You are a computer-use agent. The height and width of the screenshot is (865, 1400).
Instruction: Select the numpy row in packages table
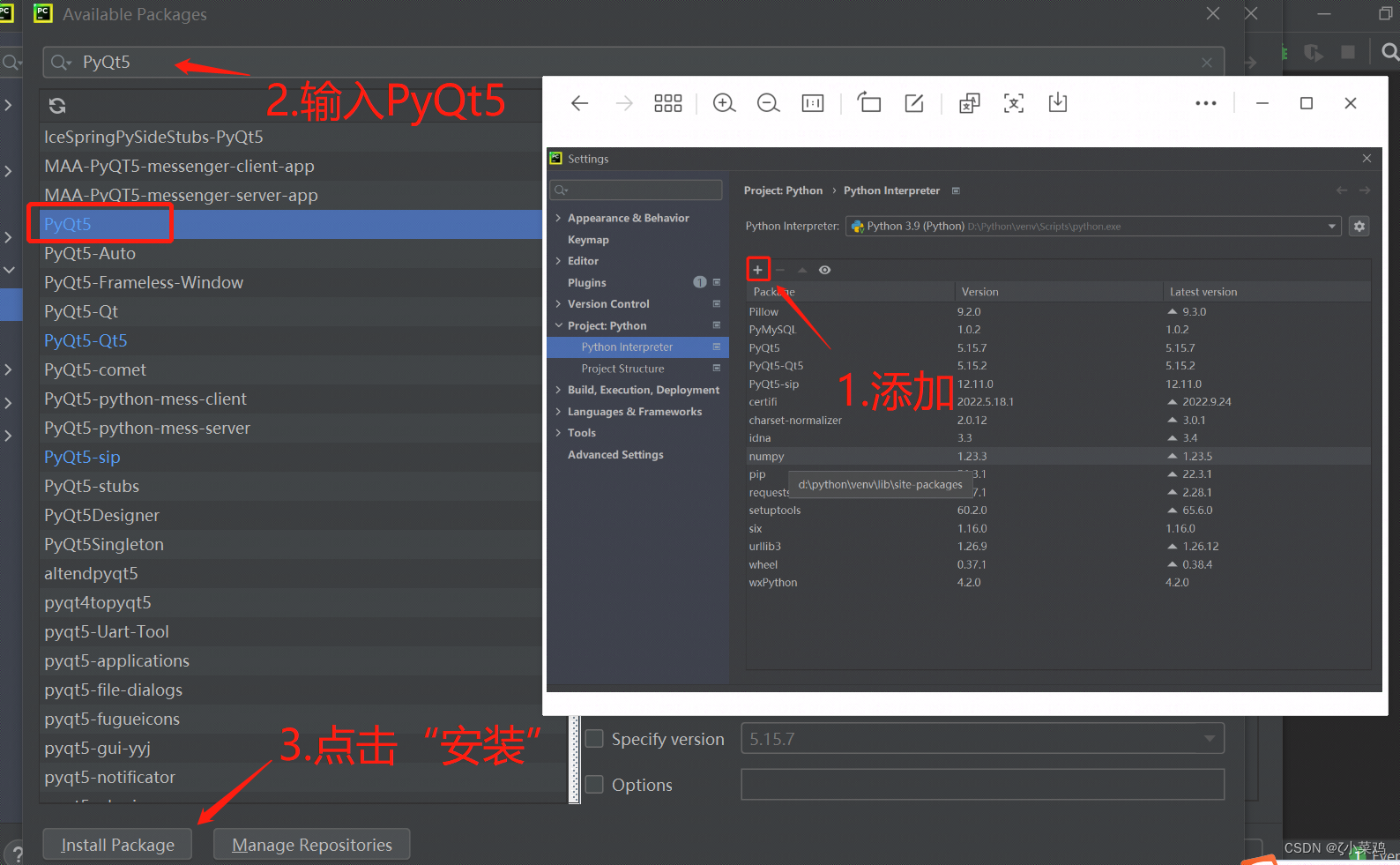point(1058,457)
